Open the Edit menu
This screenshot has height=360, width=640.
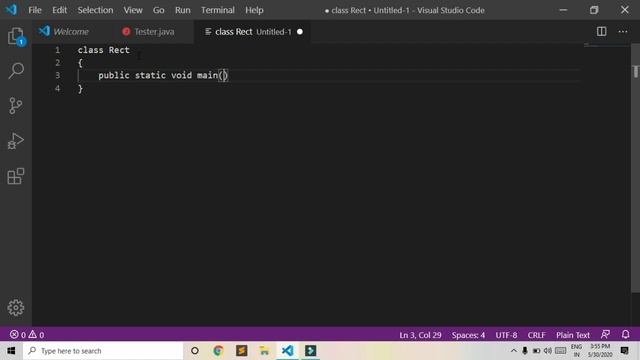(59, 10)
